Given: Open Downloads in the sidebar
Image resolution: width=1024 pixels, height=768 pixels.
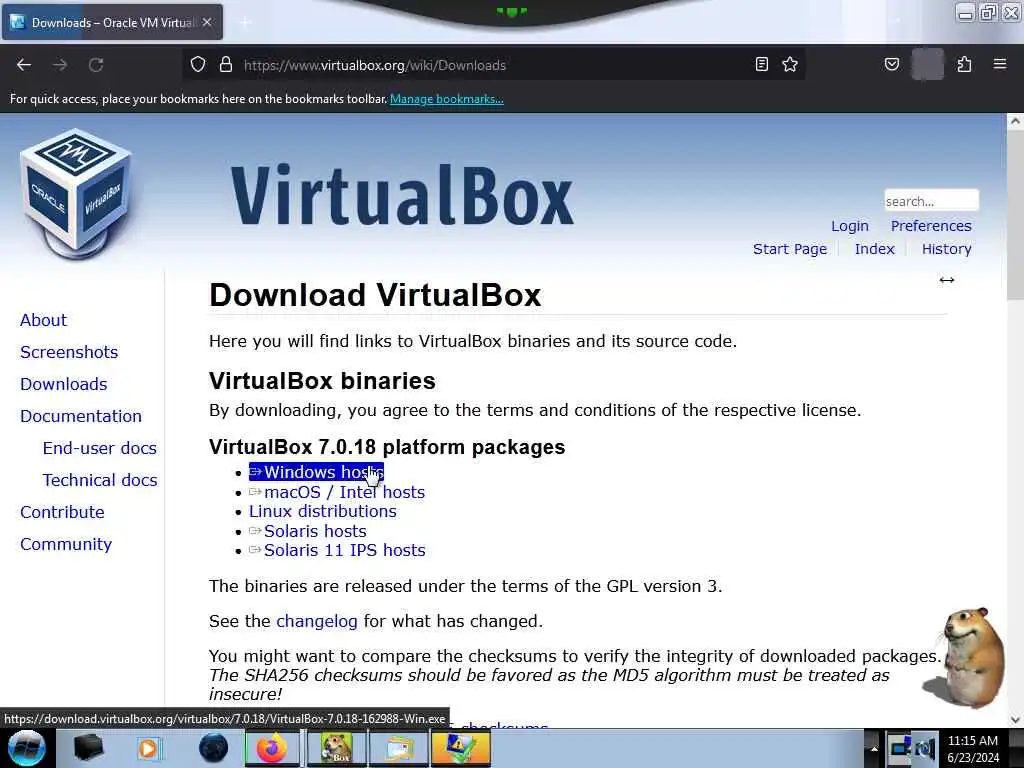Looking at the screenshot, I should (63, 384).
